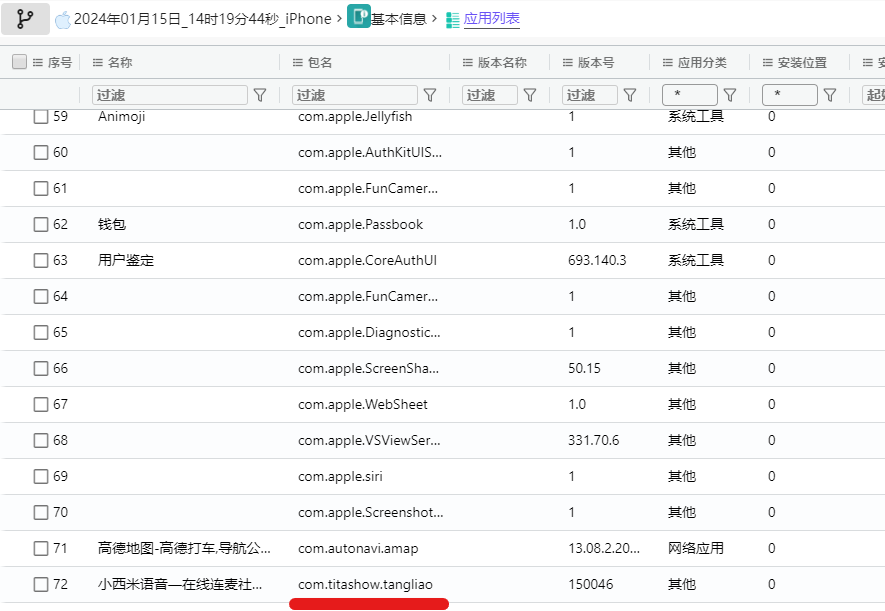Sort by 序号 column header
The width and height of the screenshot is (885, 611).
[60, 63]
